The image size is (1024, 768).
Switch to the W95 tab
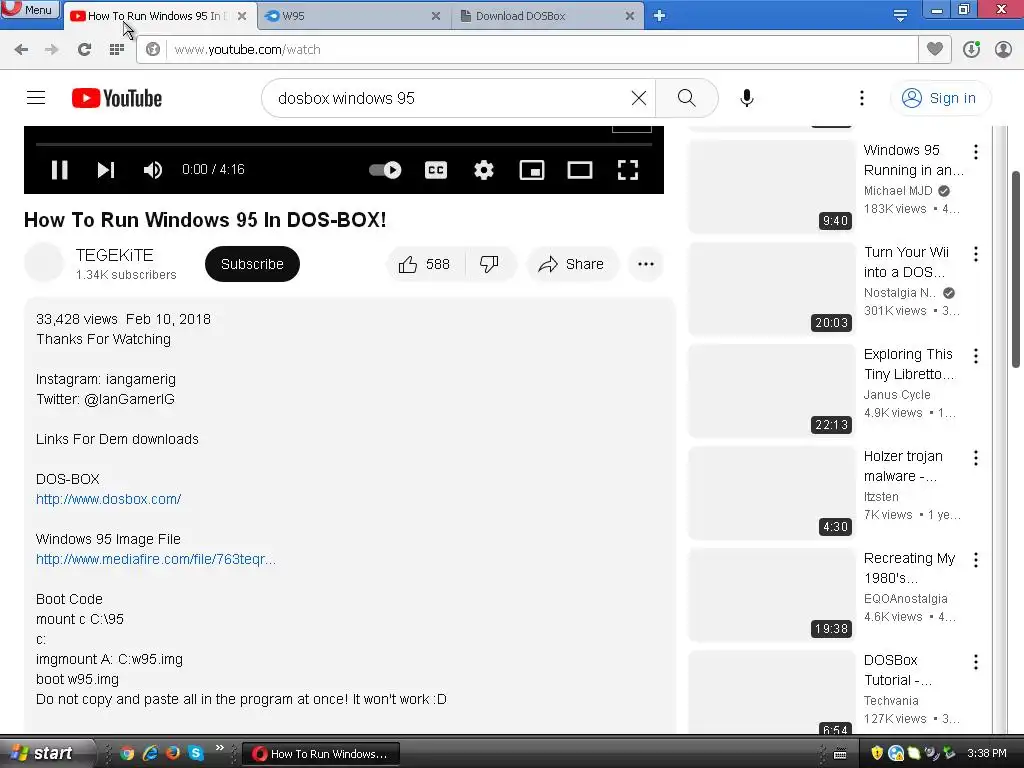(353, 16)
